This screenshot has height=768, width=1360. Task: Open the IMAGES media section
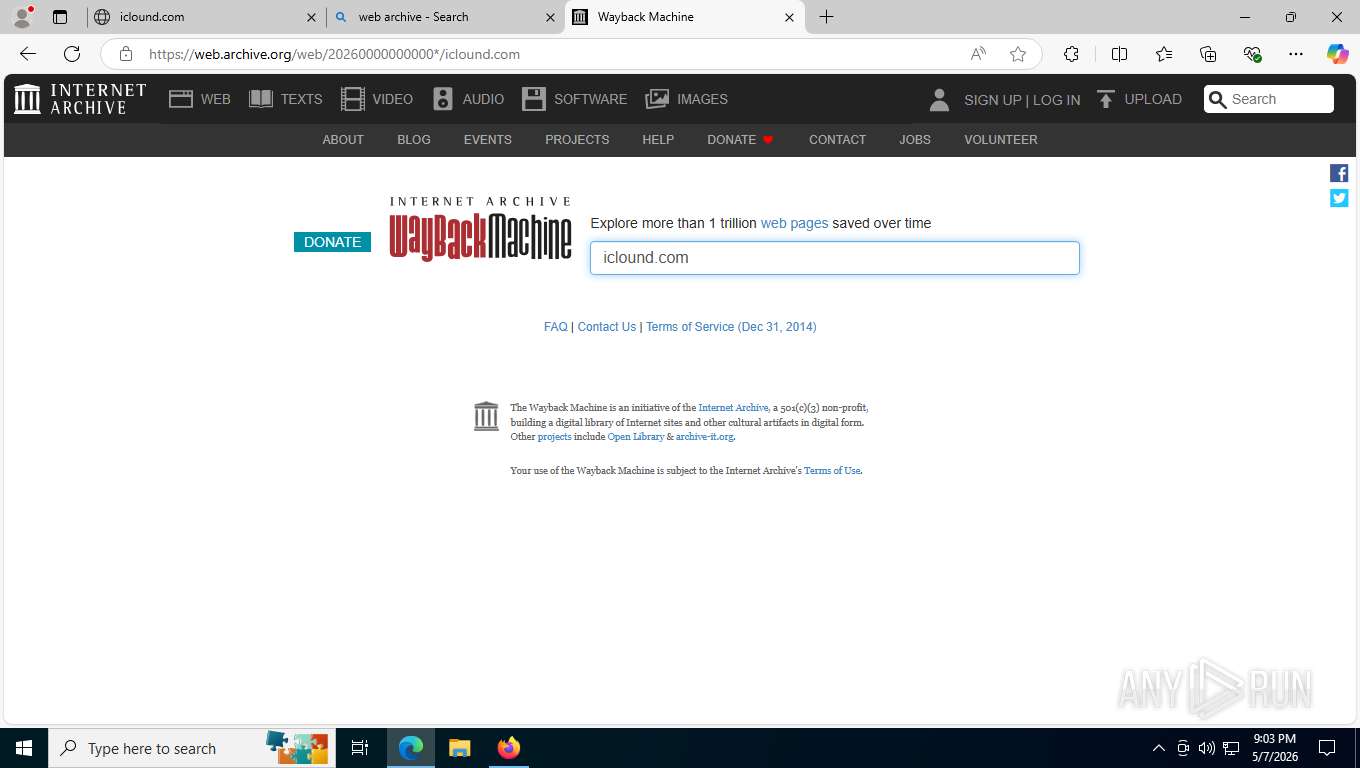[x=687, y=99]
